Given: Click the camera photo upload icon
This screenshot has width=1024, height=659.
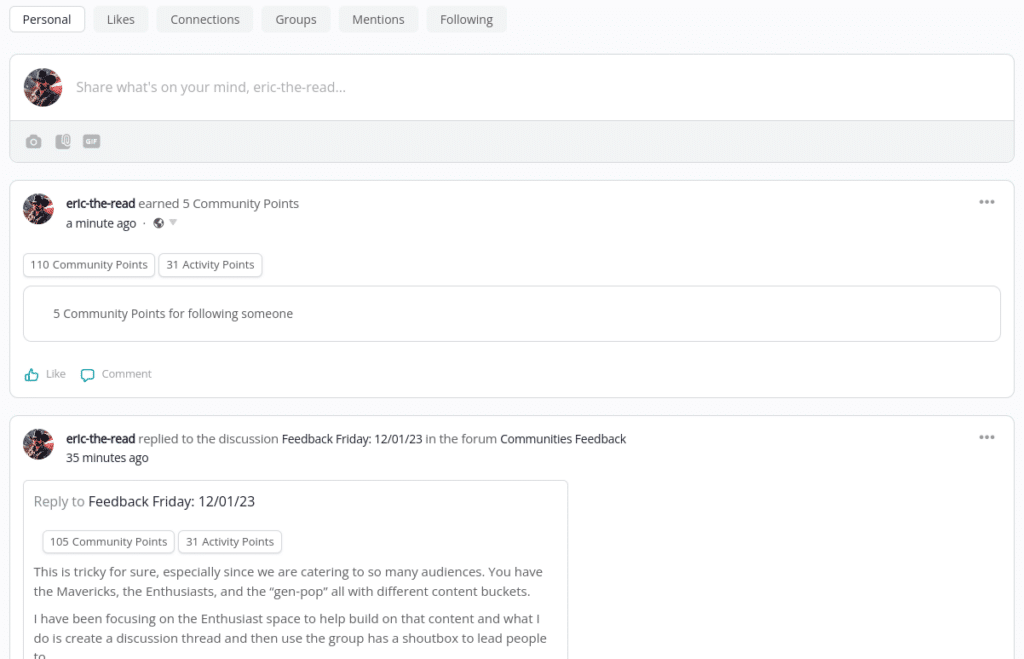Looking at the screenshot, I should coord(33,142).
